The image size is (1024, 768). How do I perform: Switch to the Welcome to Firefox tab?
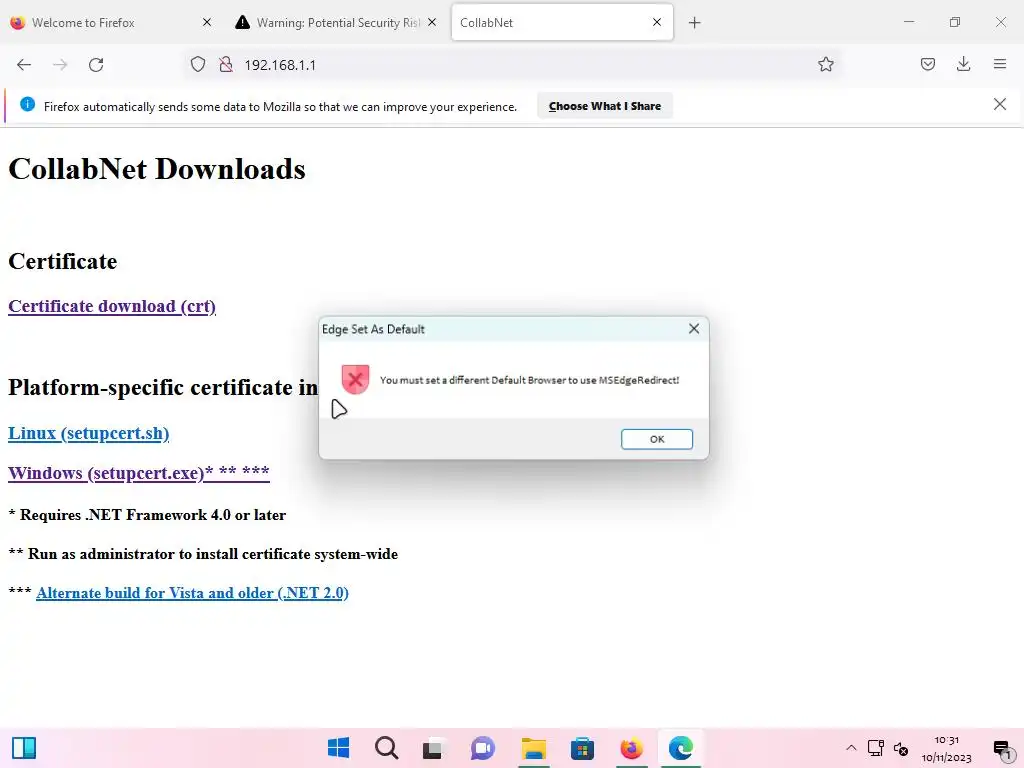pyautogui.click(x=111, y=23)
